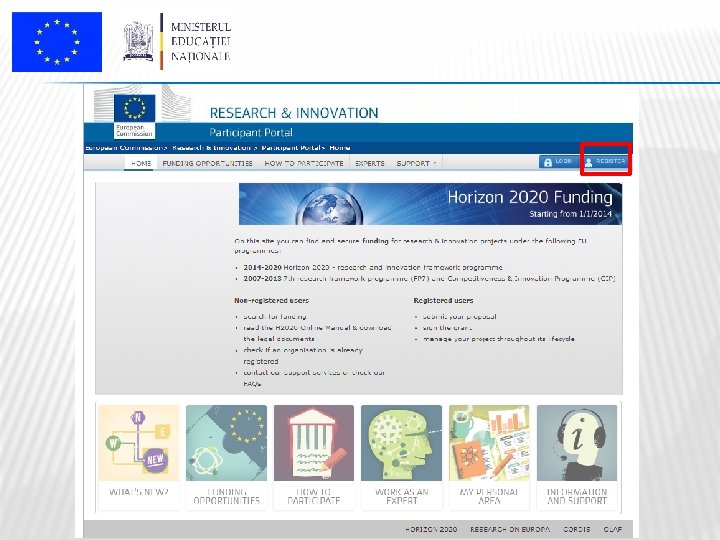Click the Horizon 2020 Funding banner
720x540 pixels.
click(x=430, y=204)
